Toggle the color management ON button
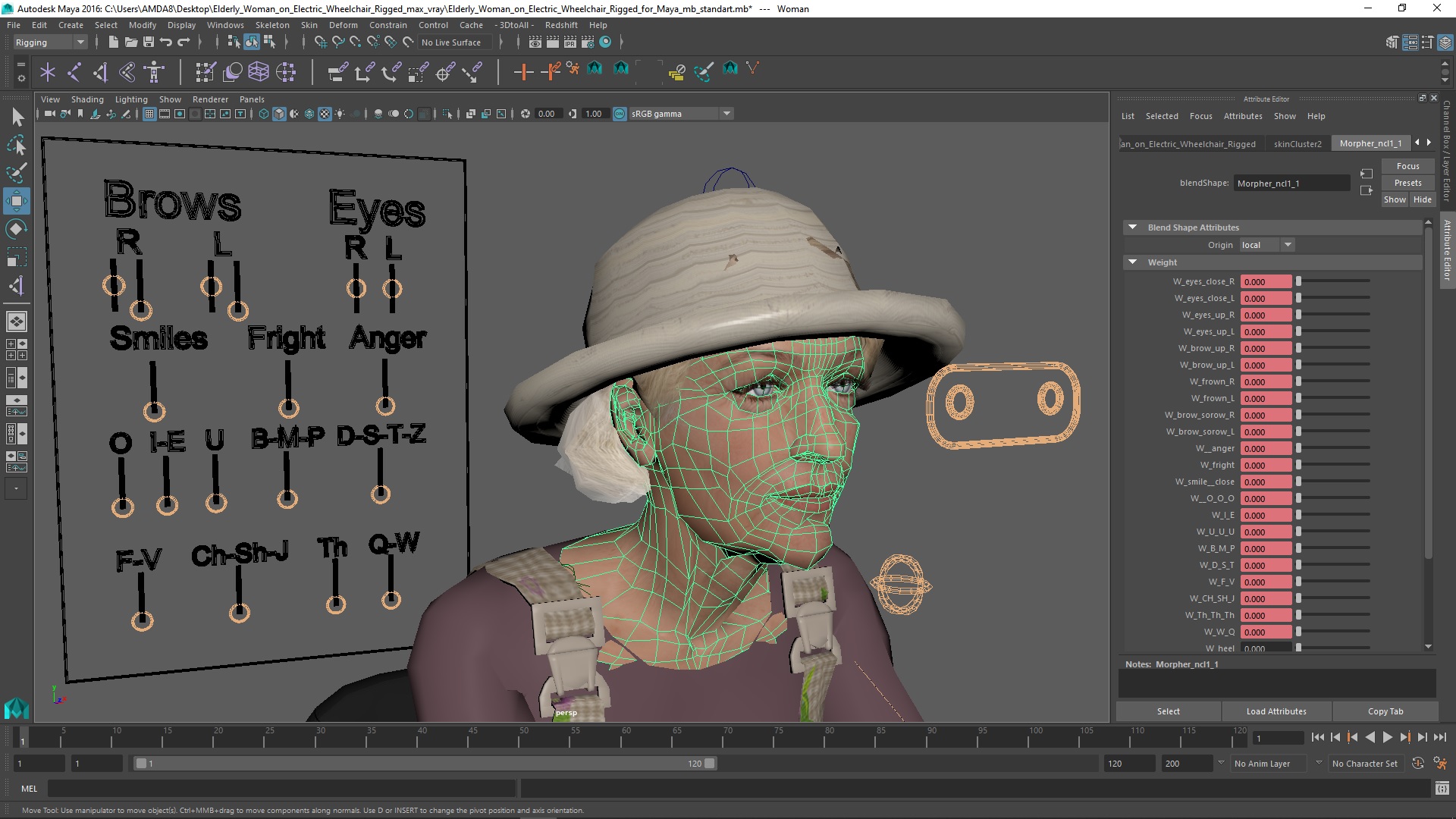The image size is (1456, 819). [x=620, y=114]
